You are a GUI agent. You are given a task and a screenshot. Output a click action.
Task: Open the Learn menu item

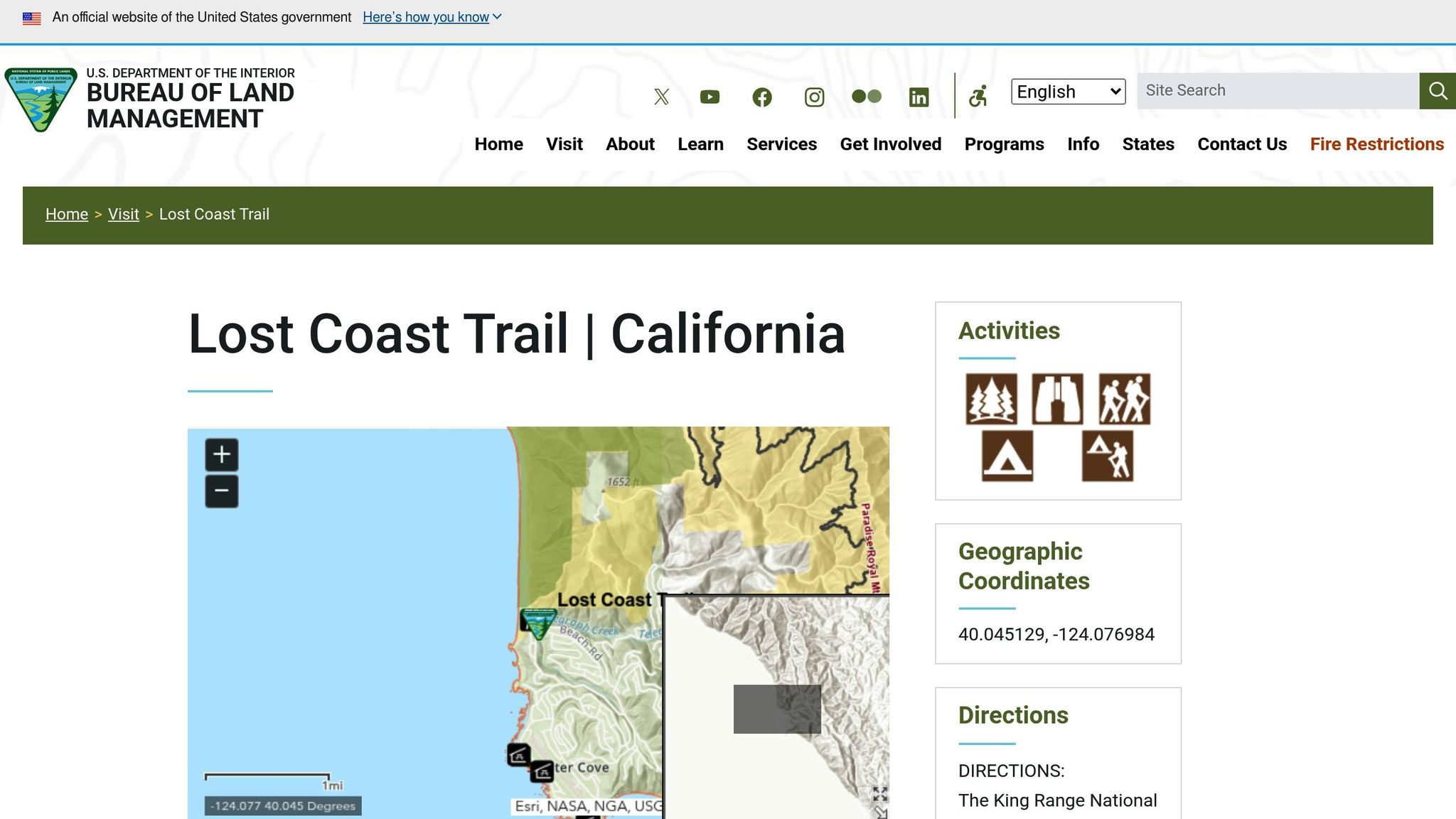click(x=700, y=144)
